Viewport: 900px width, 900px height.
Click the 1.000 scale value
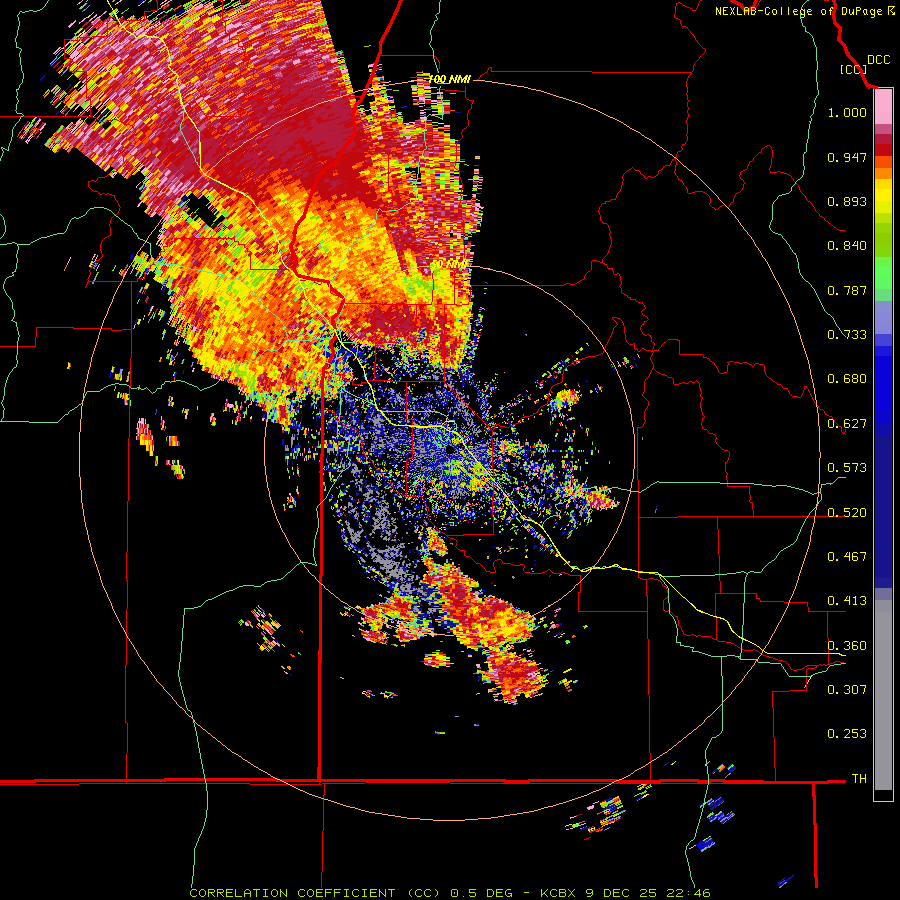847,112
